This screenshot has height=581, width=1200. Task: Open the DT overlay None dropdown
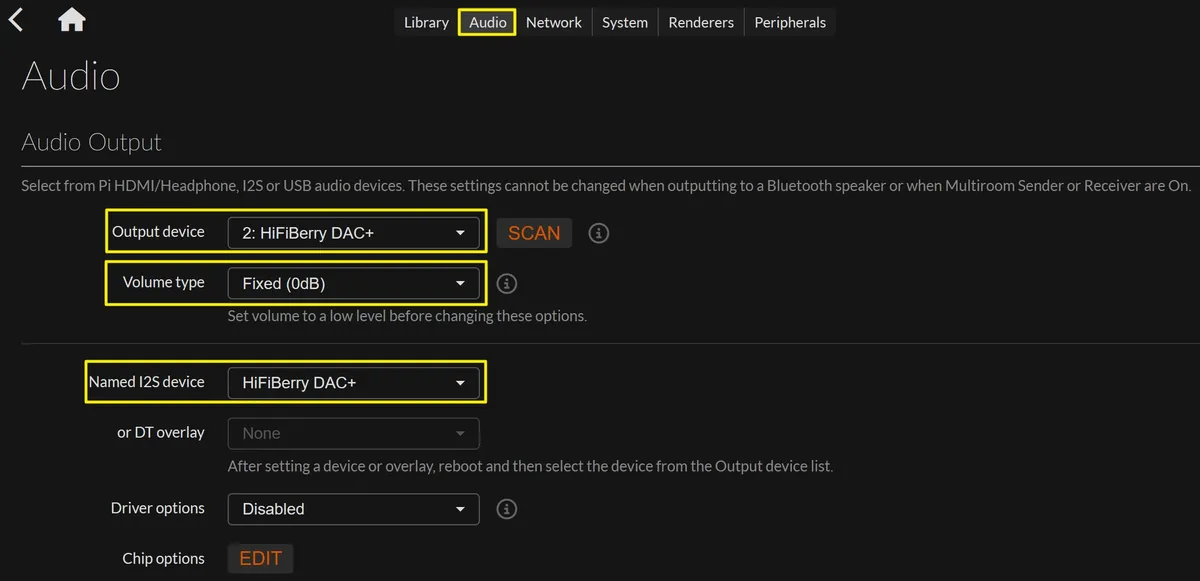click(354, 434)
